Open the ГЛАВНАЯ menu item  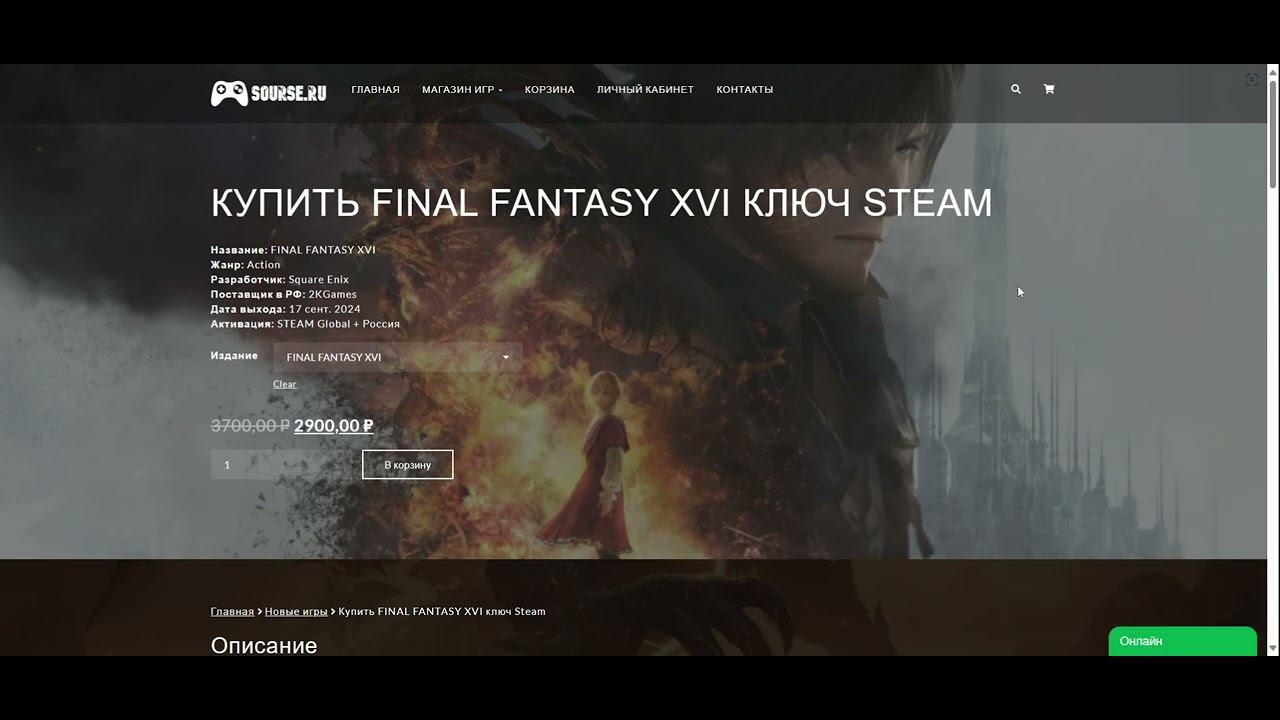coord(375,90)
